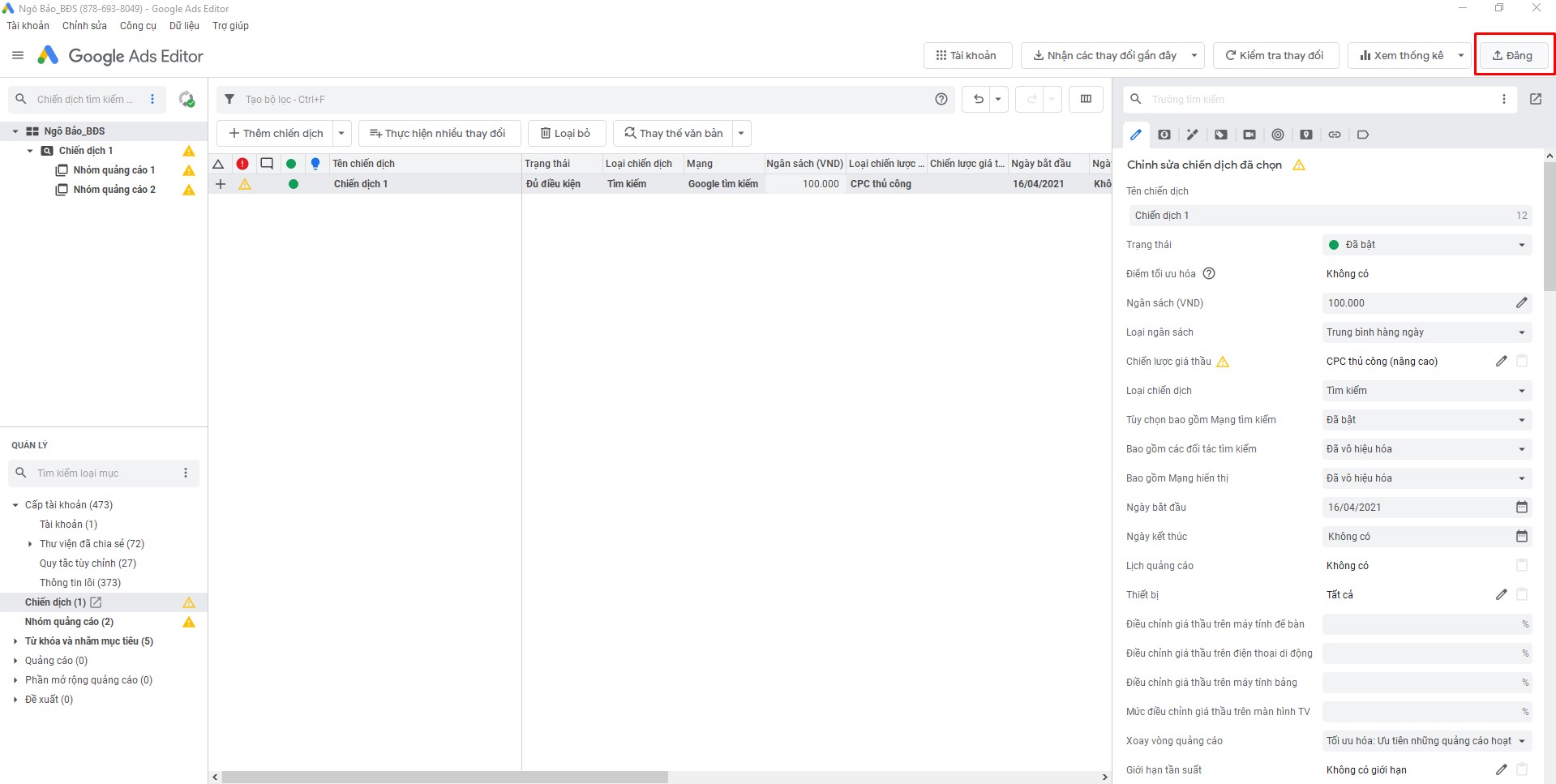Screen dimensions: 1556x784
Task: Toggle the checkbox beside Lịch quảng cáo
Action: (x=1521, y=565)
